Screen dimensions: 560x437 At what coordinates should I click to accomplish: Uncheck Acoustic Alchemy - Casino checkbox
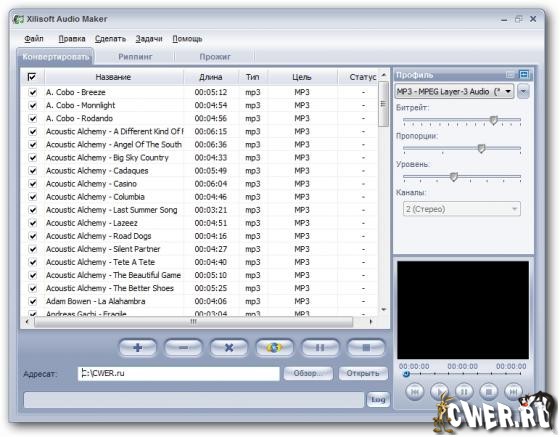(x=33, y=184)
